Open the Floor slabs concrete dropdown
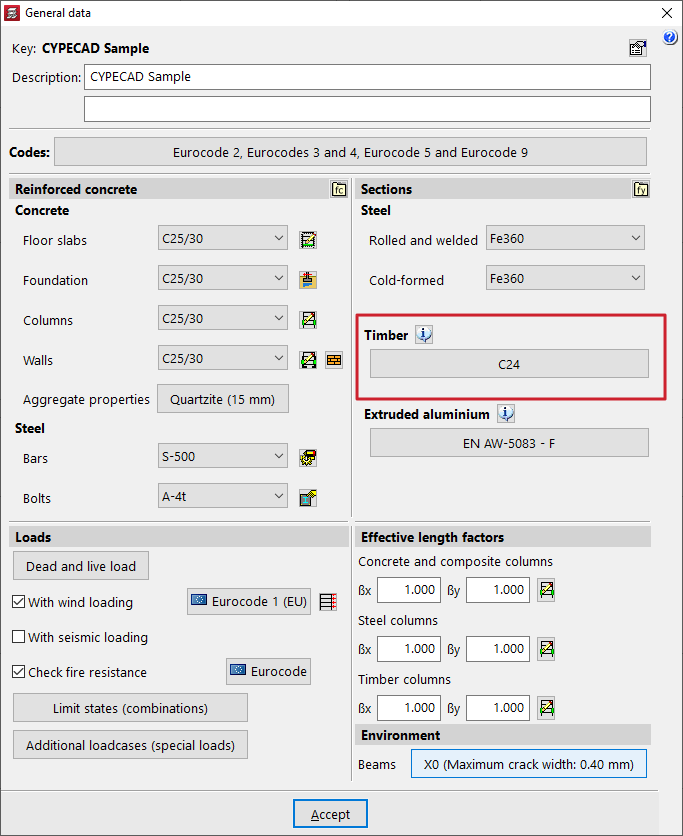The image size is (683, 836). 223,238
